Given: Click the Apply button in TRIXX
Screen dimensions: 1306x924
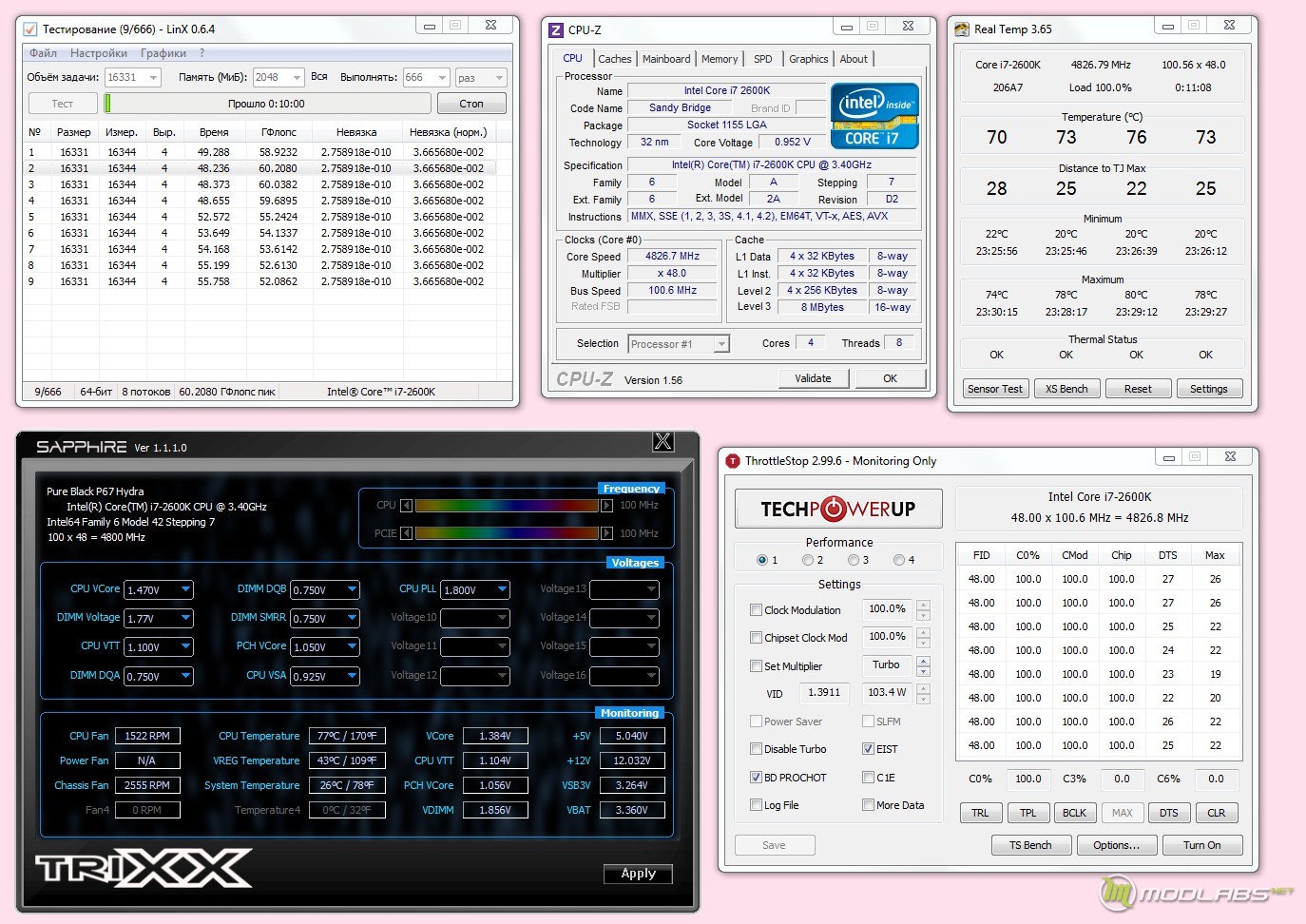Looking at the screenshot, I should (x=638, y=874).
